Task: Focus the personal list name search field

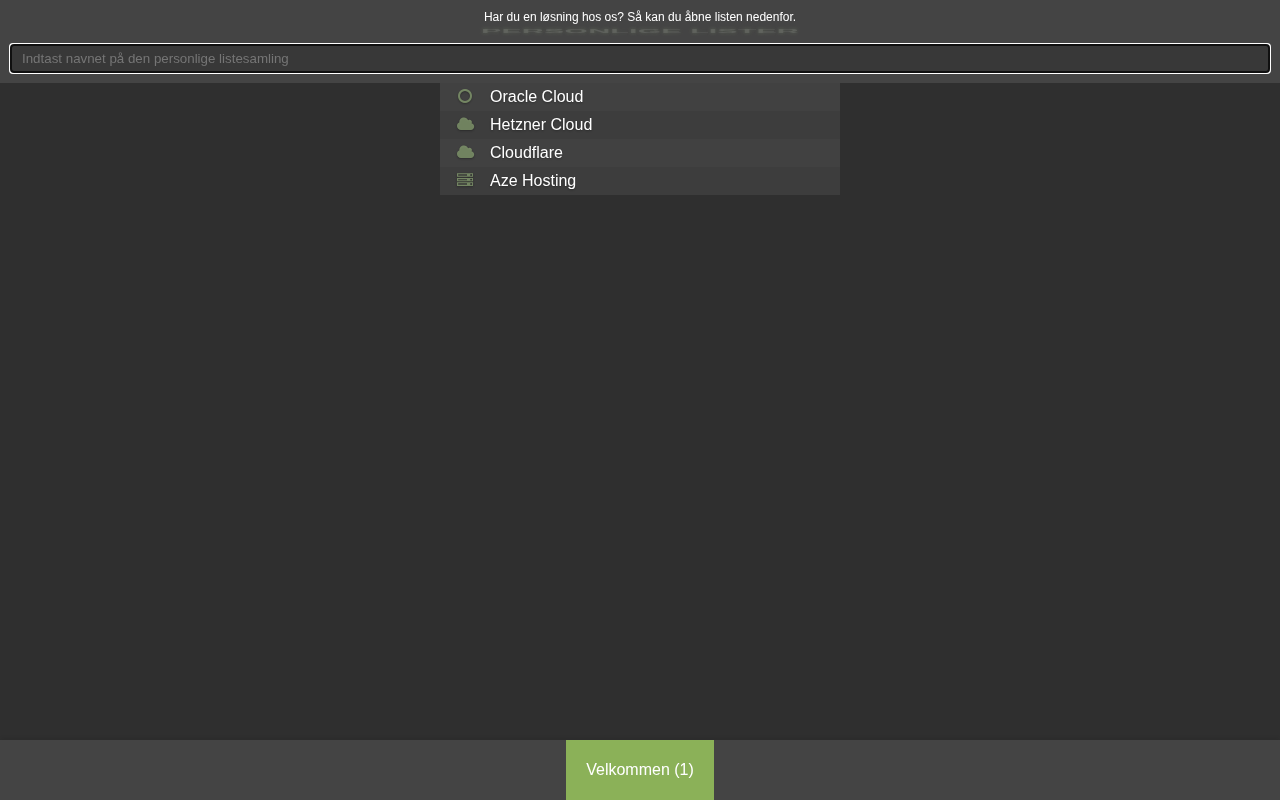Action: point(640,58)
